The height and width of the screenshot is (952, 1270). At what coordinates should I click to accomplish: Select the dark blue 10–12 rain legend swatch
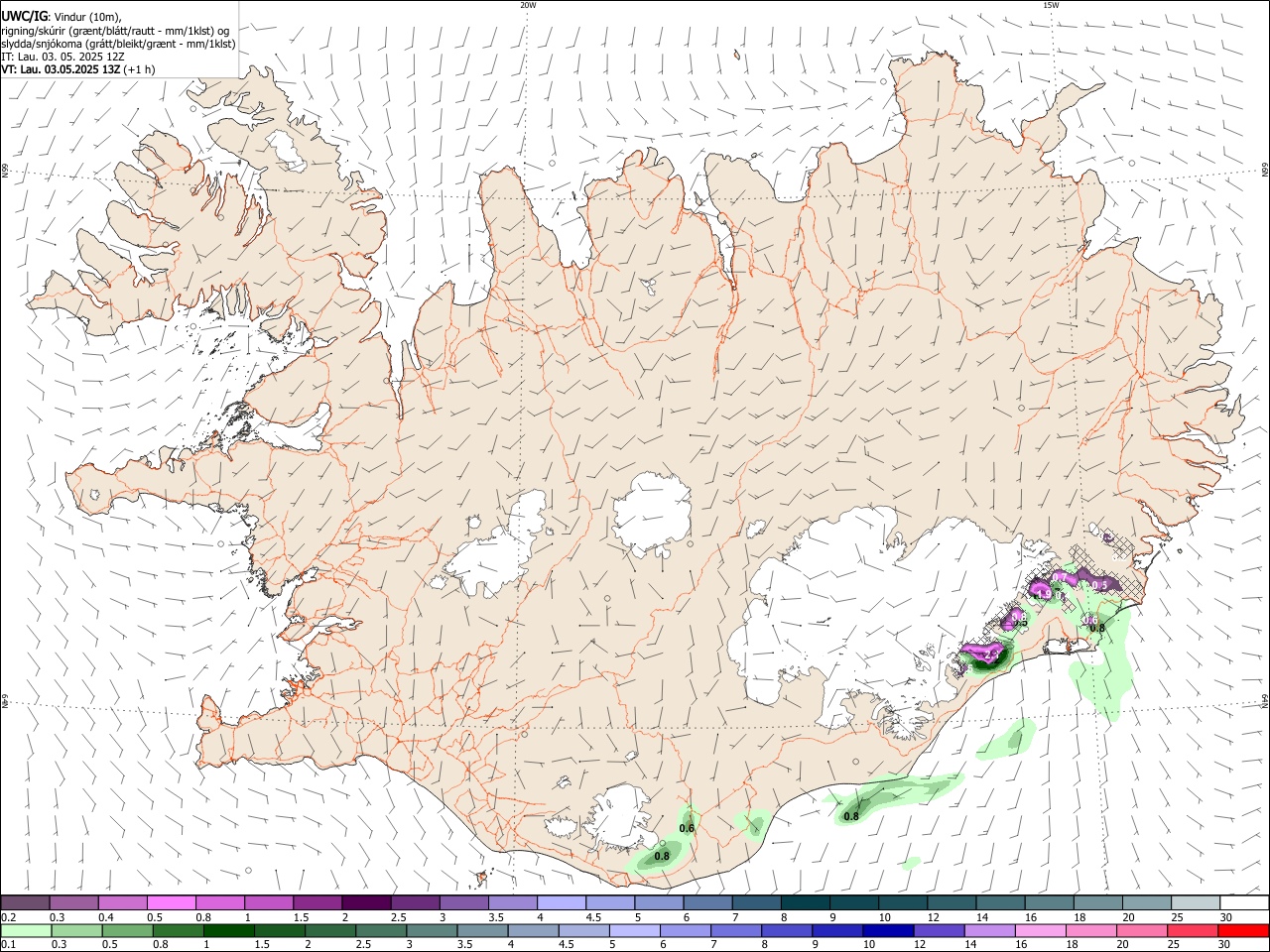coord(887,930)
